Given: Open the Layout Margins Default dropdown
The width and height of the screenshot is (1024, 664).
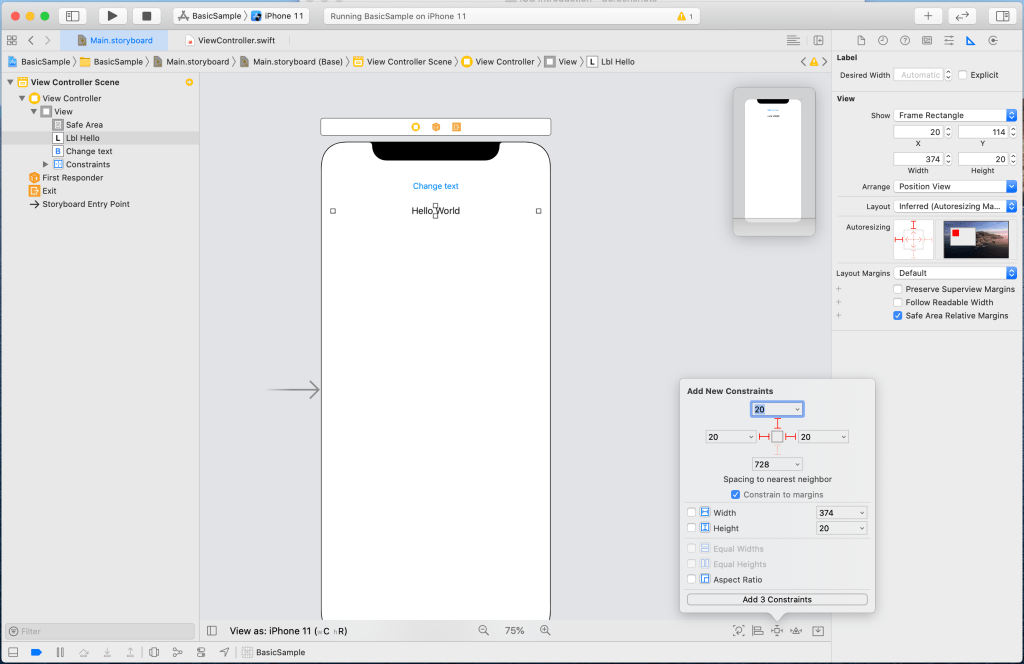Looking at the screenshot, I should click(955, 273).
